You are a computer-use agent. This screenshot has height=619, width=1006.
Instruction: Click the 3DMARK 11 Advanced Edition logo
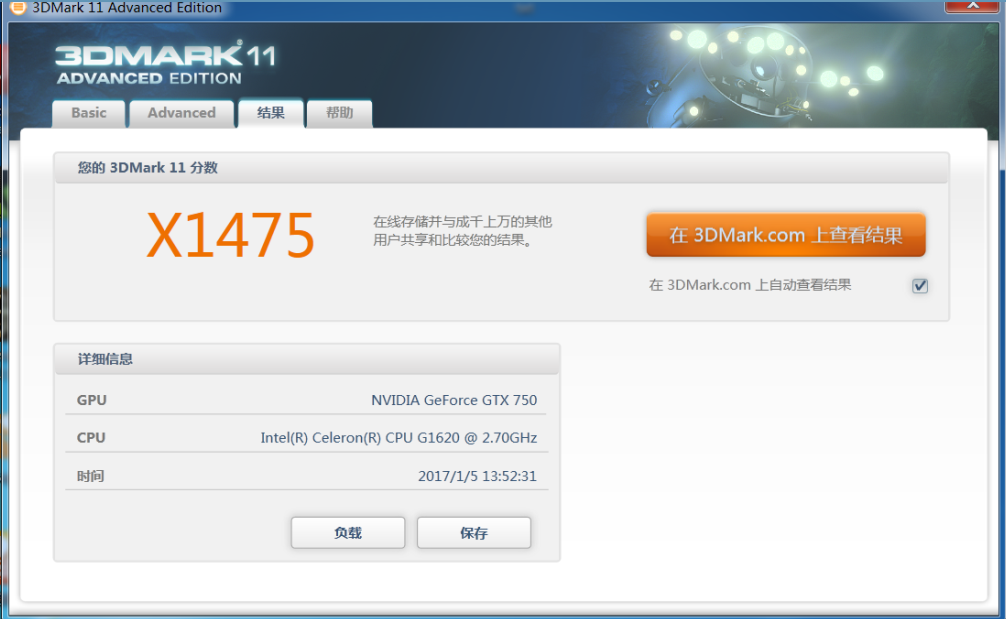point(166,63)
